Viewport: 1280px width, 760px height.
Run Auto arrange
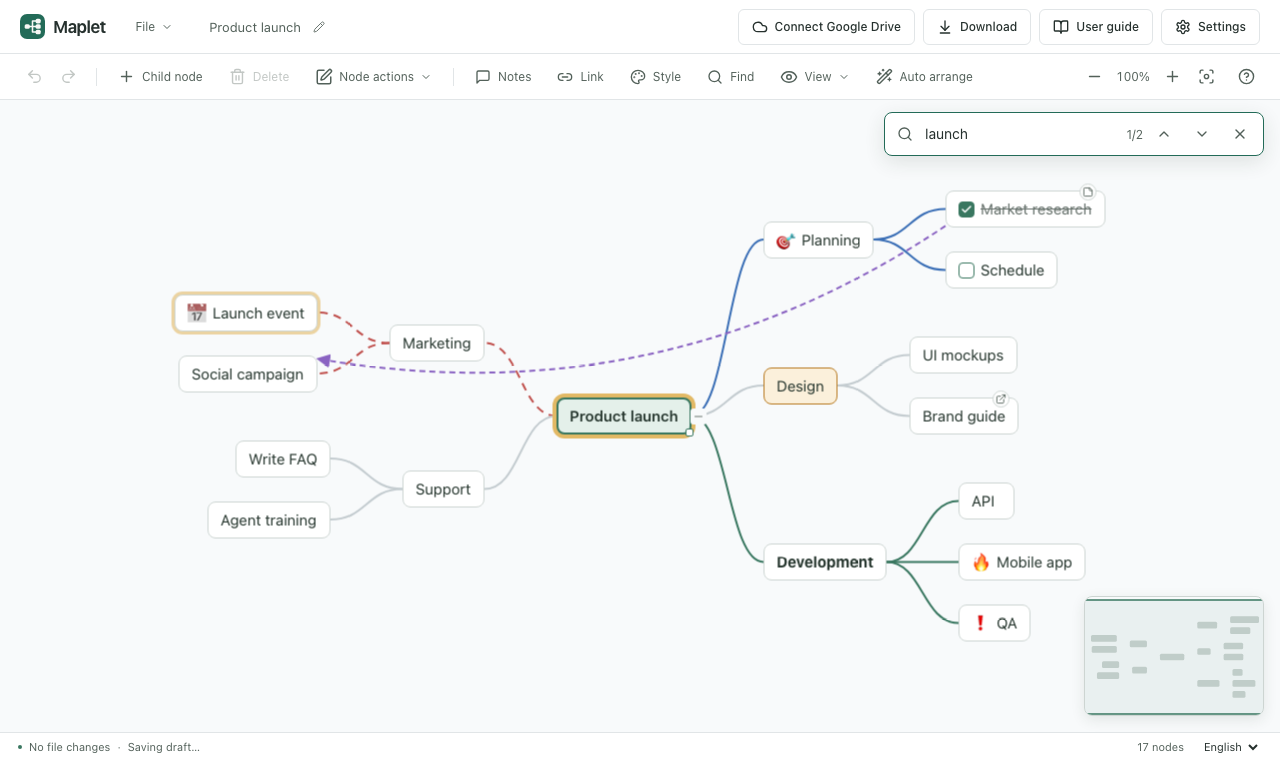pyautogui.click(x=924, y=77)
